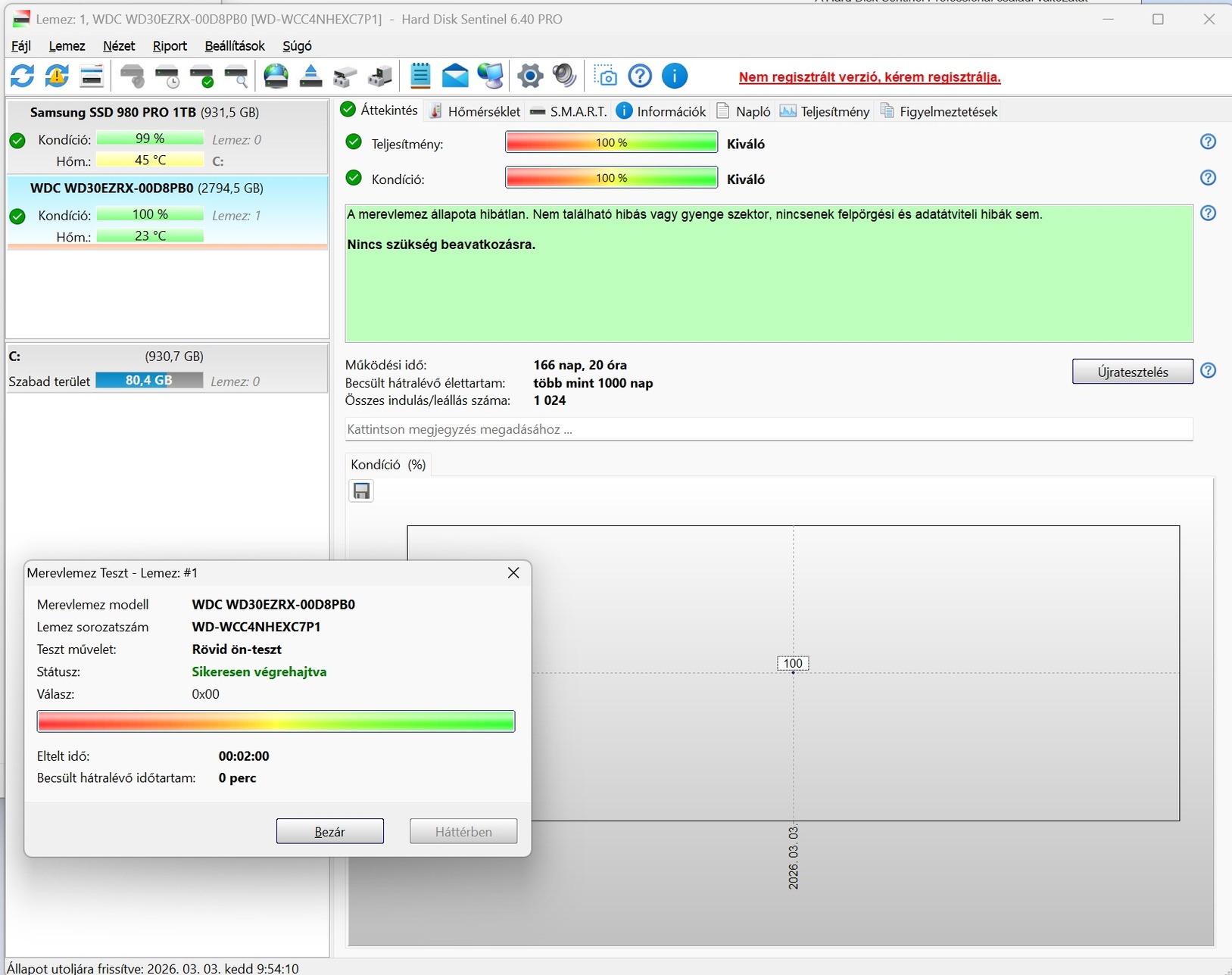This screenshot has width=1232, height=975.
Task: Click the blue refresh arrows toolbar icon
Action: (x=22, y=76)
